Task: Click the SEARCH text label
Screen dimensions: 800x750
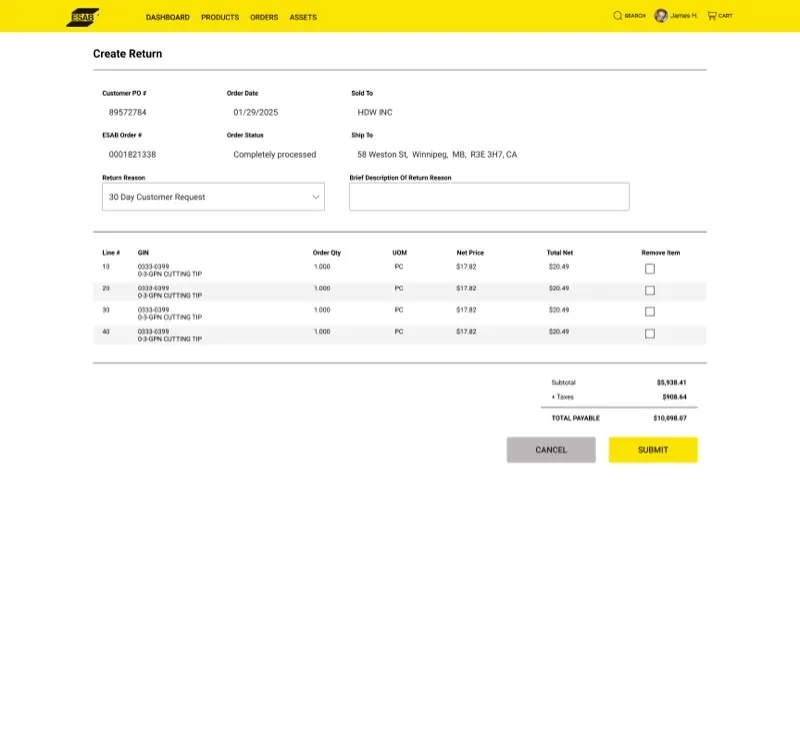Action: click(635, 16)
